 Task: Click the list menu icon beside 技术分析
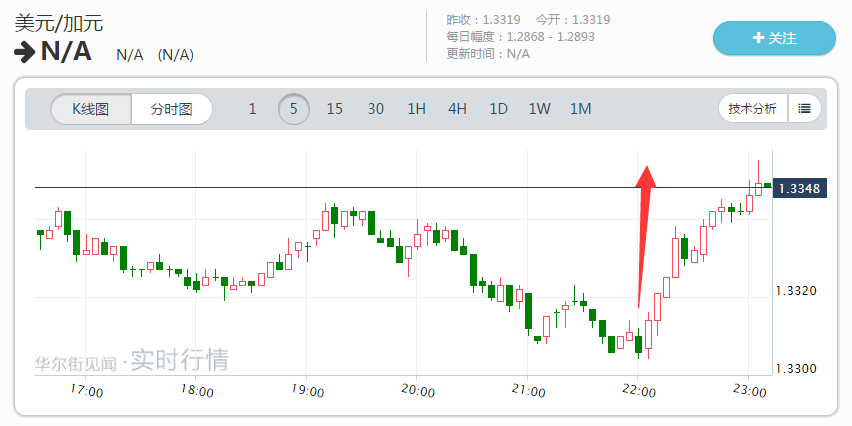(805, 109)
